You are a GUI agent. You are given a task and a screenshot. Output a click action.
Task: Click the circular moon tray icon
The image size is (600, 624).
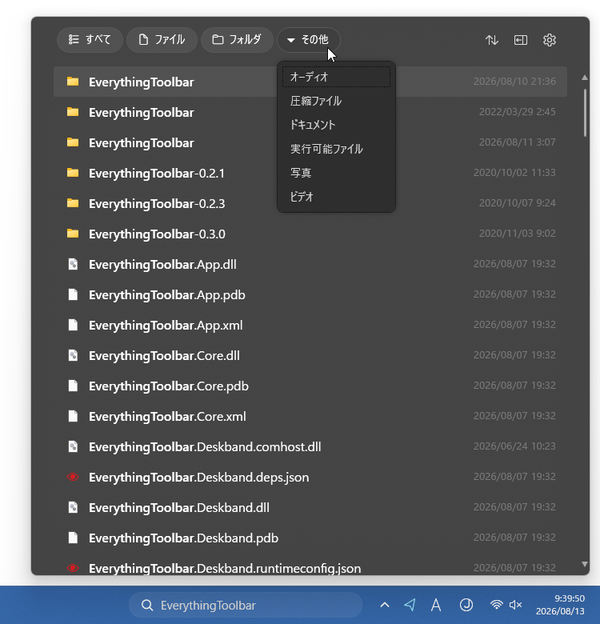466,605
